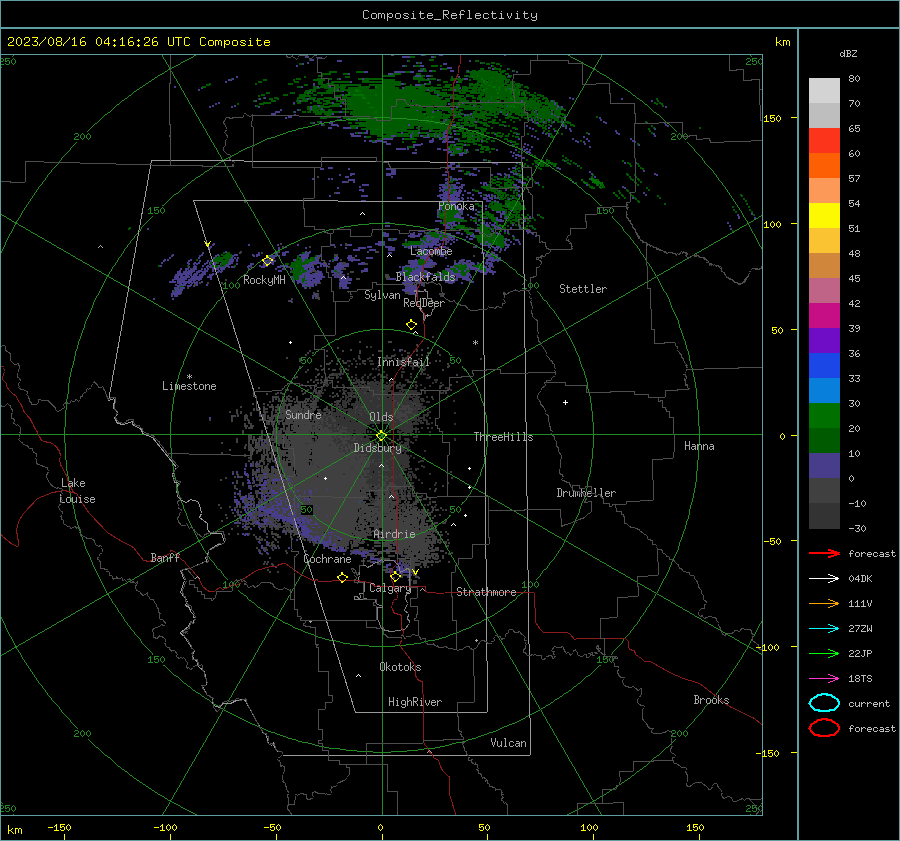Click the Cochrane city label

point(327,559)
